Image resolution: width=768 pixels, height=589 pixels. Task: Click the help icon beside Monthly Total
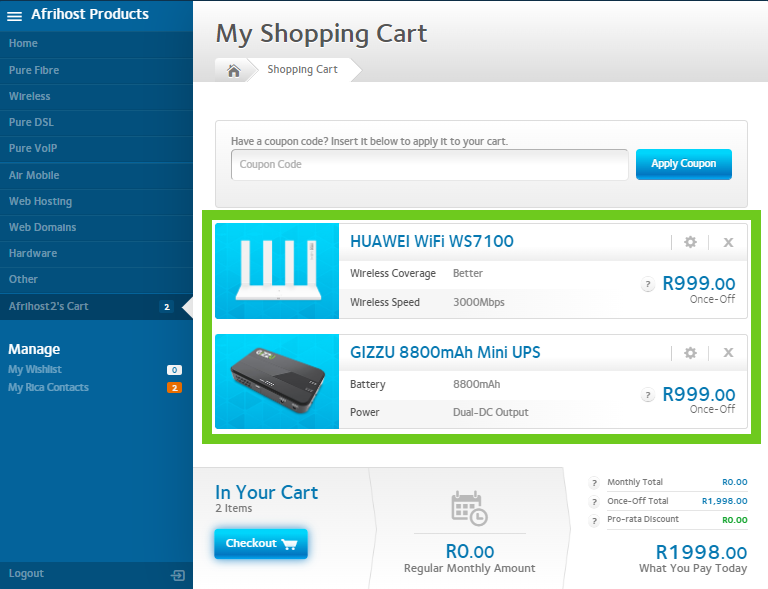594,482
